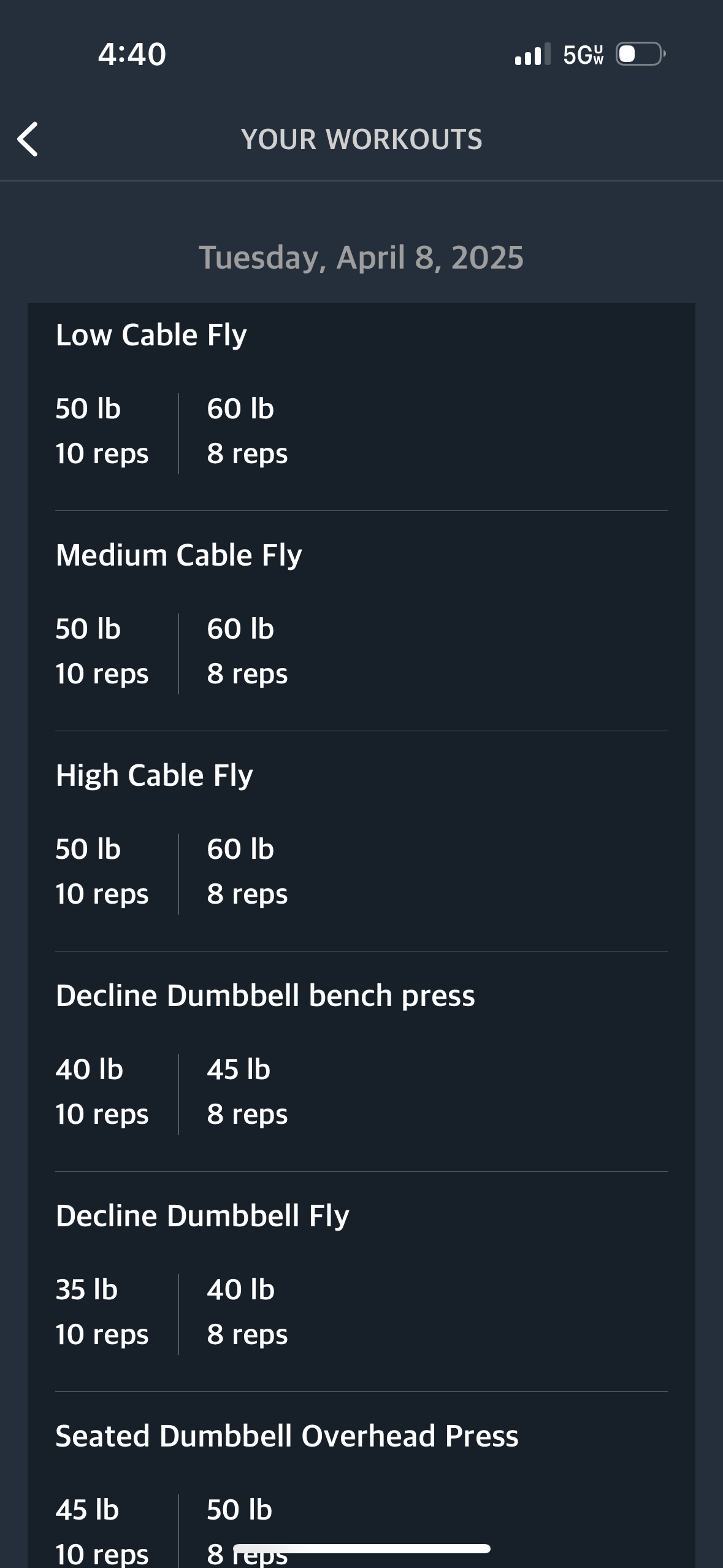Tap the home indicator bar at bottom

362,1548
